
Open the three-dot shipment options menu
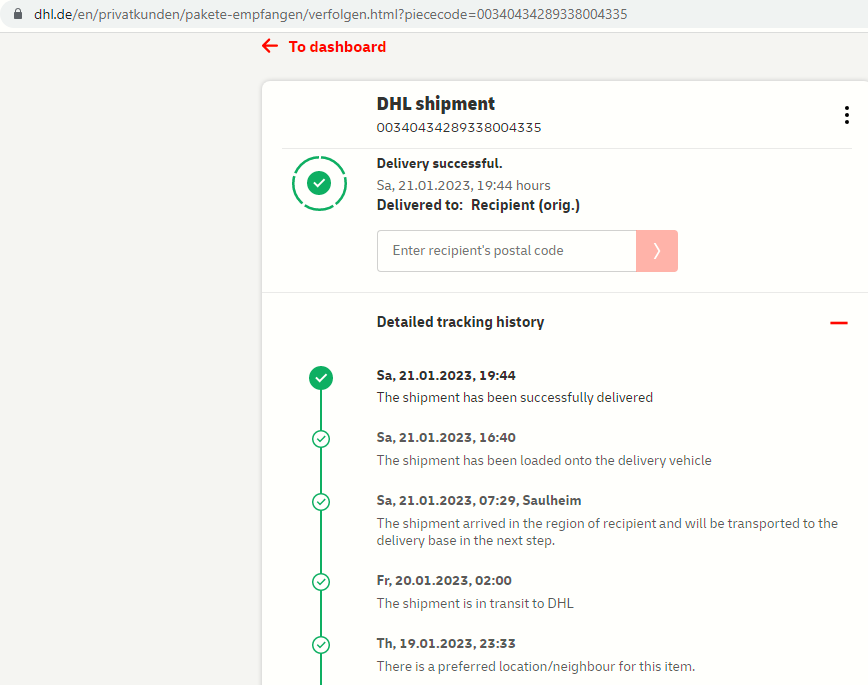tap(846, 115)
